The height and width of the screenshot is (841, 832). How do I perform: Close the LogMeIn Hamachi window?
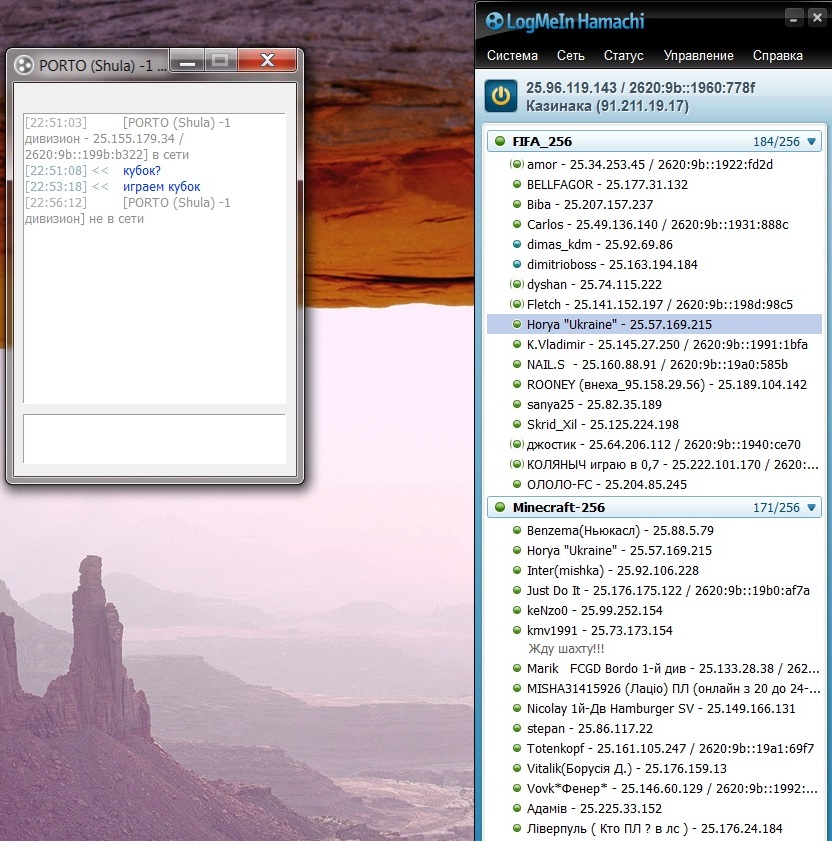coord(817,18)
